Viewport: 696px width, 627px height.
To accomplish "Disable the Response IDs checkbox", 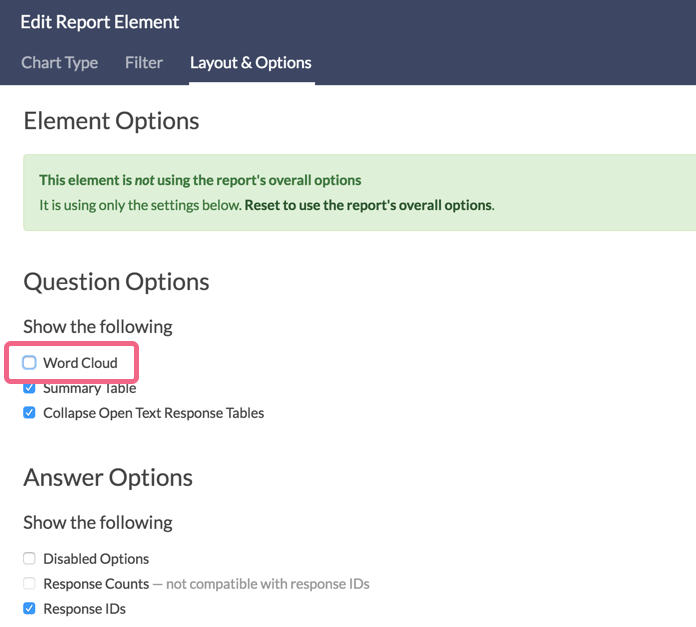I will (30, 608).
